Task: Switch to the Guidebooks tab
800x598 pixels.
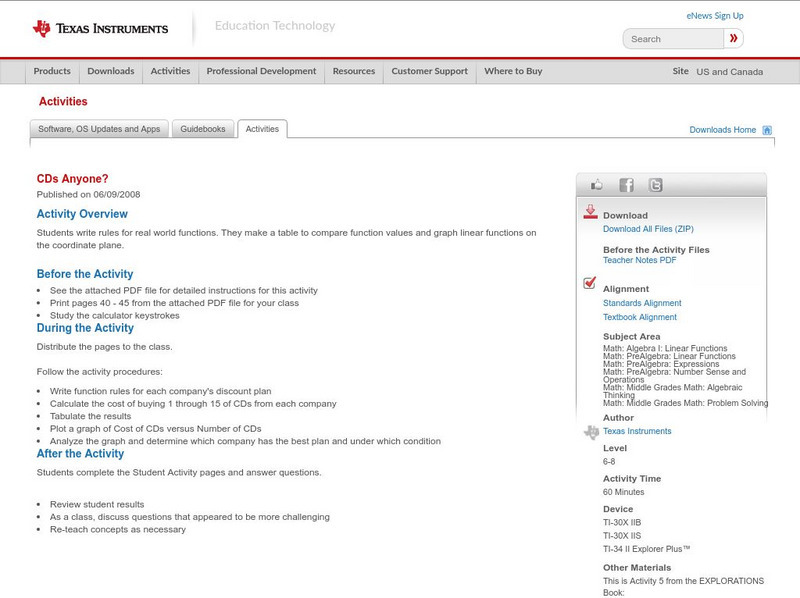Action: coord(203,129)
